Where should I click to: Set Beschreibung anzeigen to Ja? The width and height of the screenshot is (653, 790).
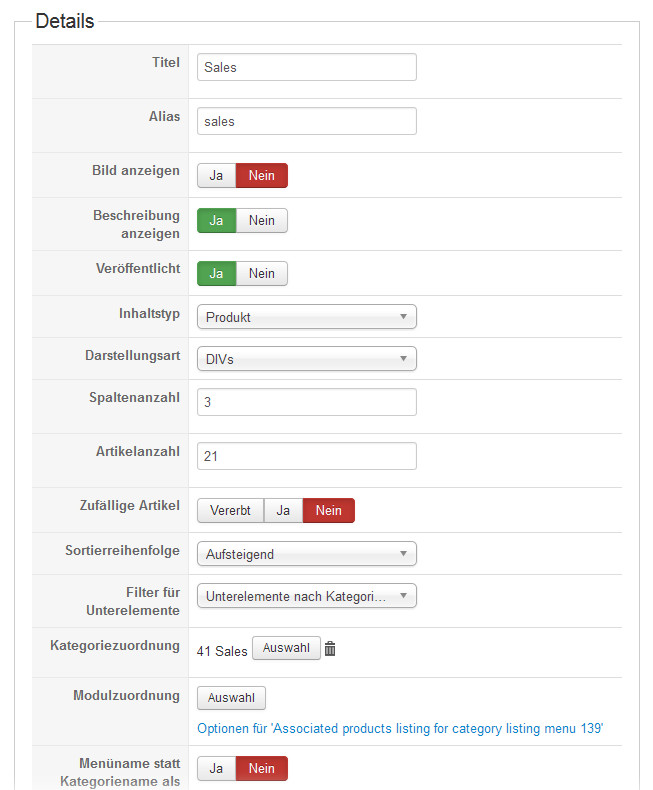pyautogui.click(x=216, y=221)
